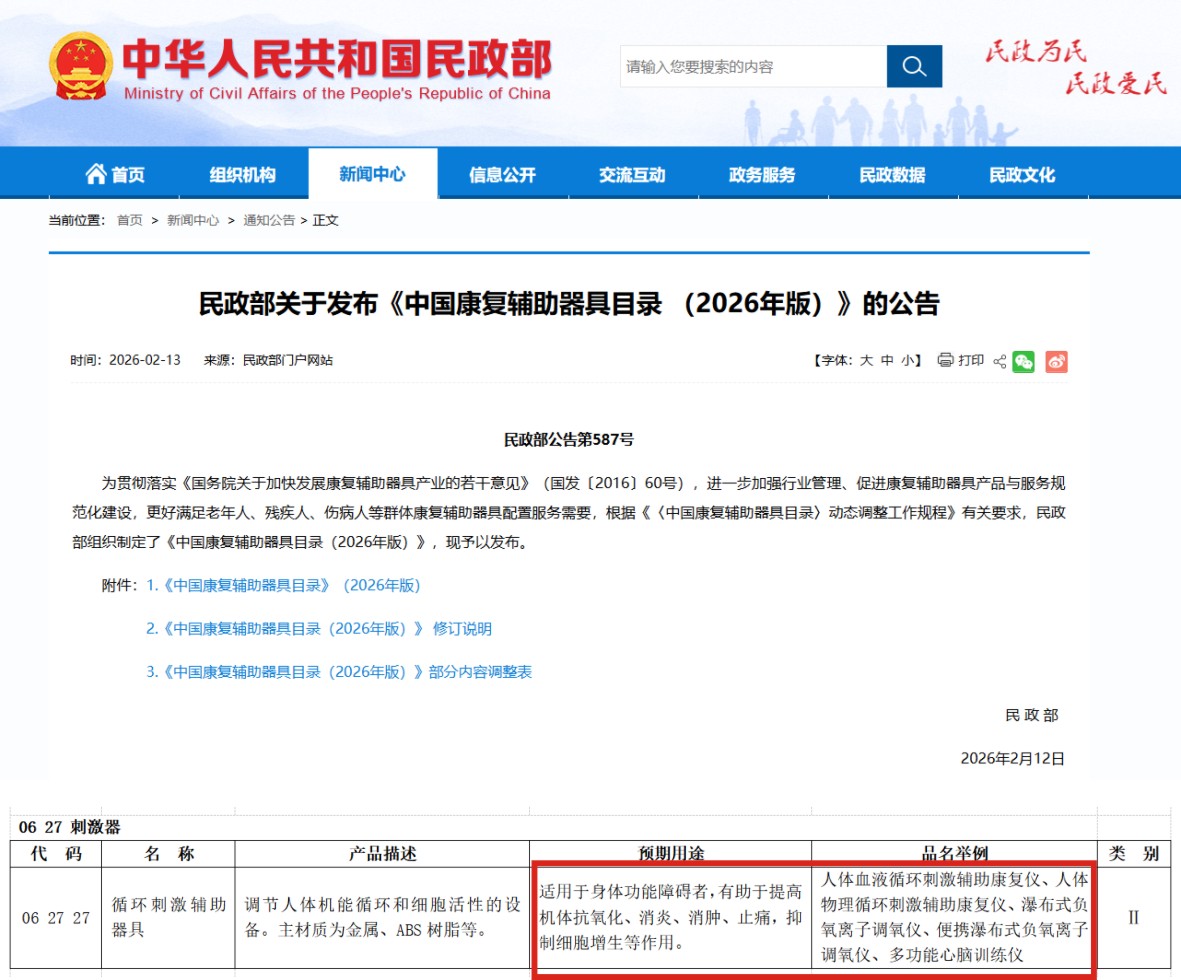1181x980 pixels.
Task: Click the printer icon
Action: coord(945,361)
